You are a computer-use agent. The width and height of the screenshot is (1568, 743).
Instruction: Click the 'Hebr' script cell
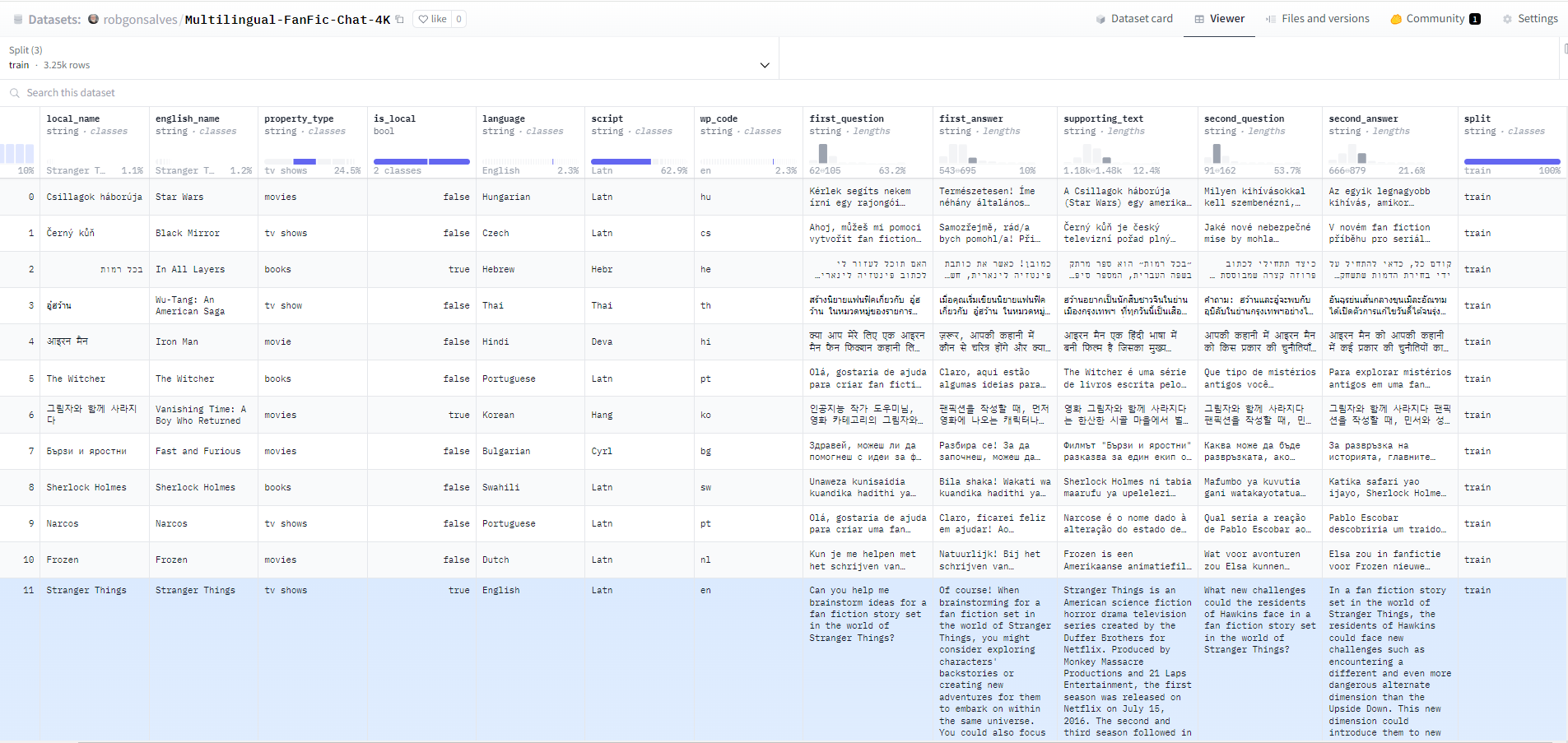pos(640,270)
